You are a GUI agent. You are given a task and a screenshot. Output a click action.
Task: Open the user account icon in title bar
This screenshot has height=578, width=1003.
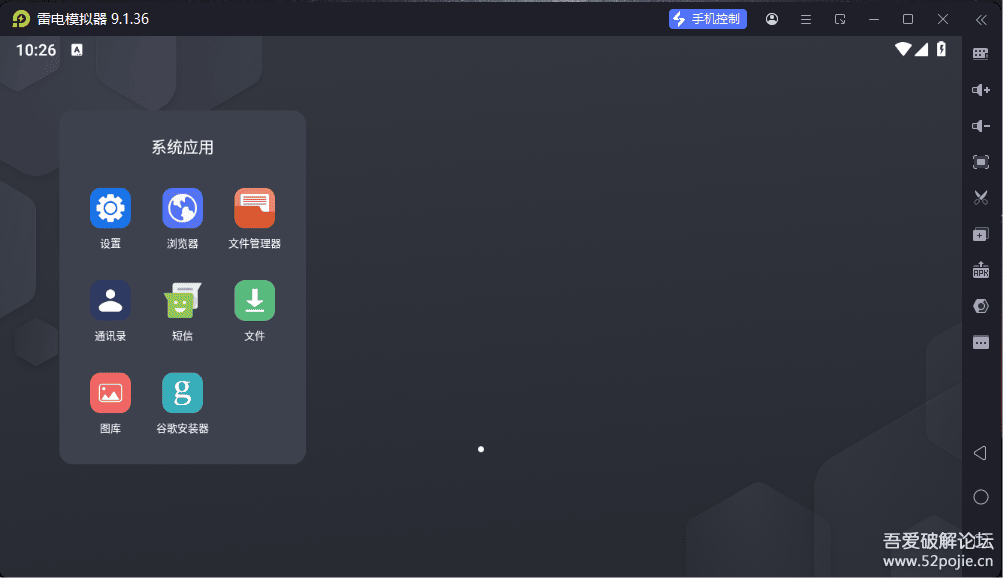point(772,19)
